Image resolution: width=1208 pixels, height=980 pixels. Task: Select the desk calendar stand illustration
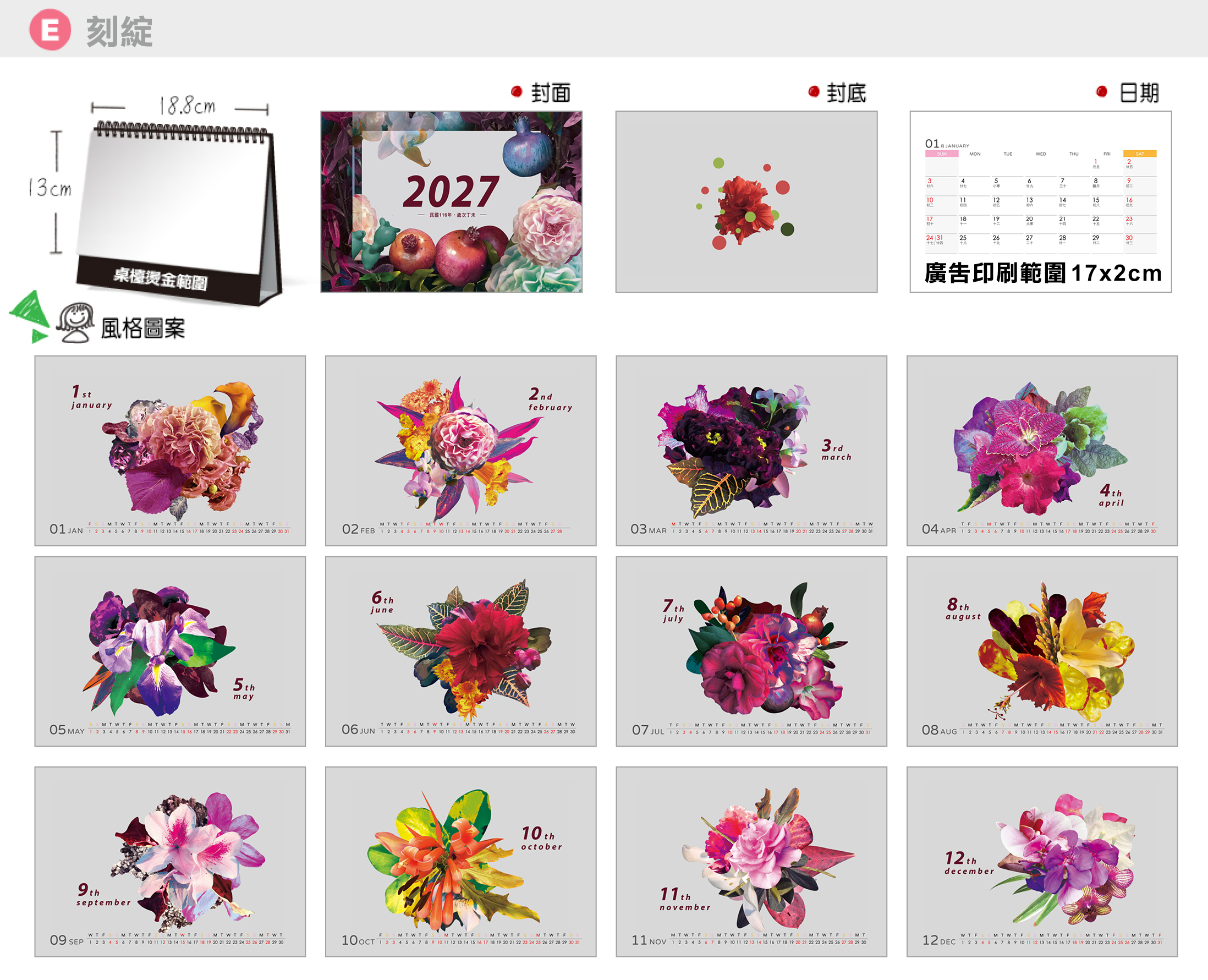point(176,212)
